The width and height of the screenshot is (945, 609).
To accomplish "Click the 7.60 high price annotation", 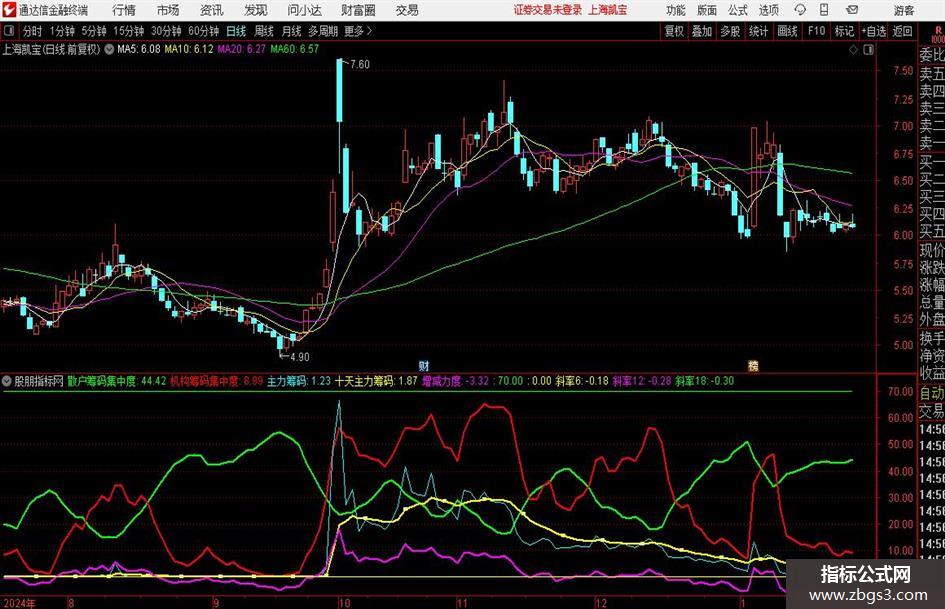I will point(360,65).
